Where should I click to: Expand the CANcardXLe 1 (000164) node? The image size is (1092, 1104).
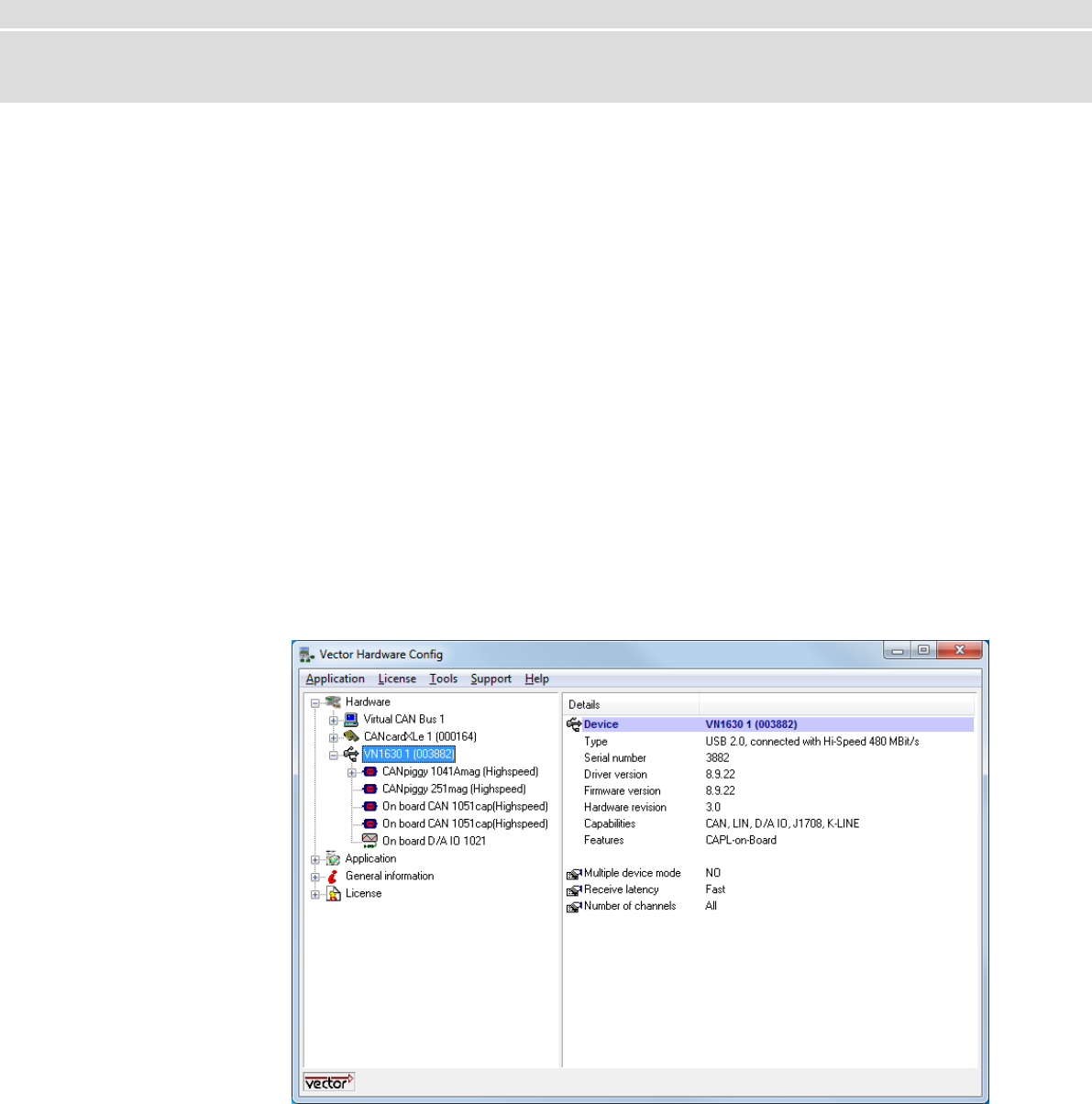click(x=334, y=738)
